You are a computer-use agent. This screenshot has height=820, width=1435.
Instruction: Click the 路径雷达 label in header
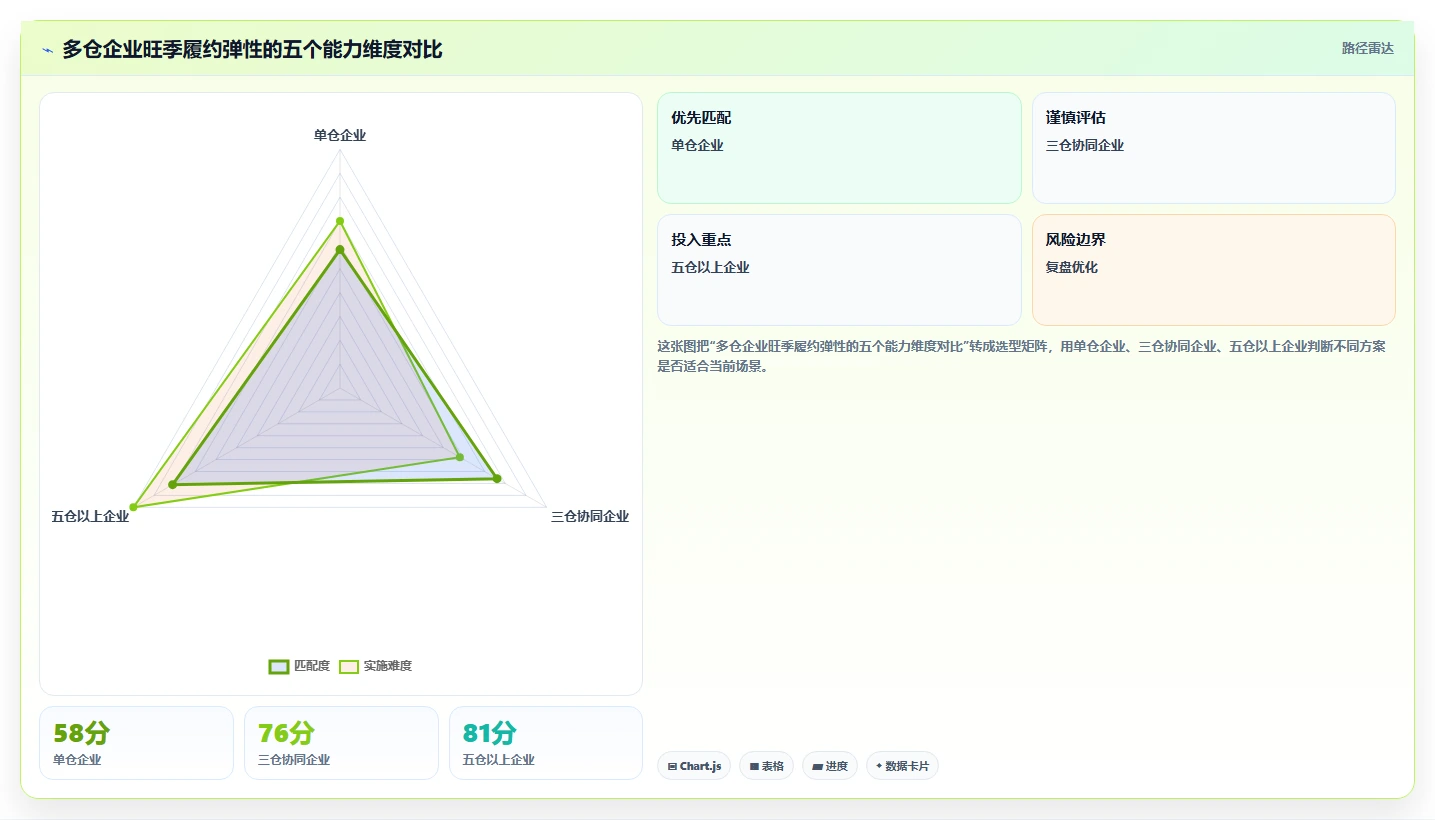[1367, 48]
